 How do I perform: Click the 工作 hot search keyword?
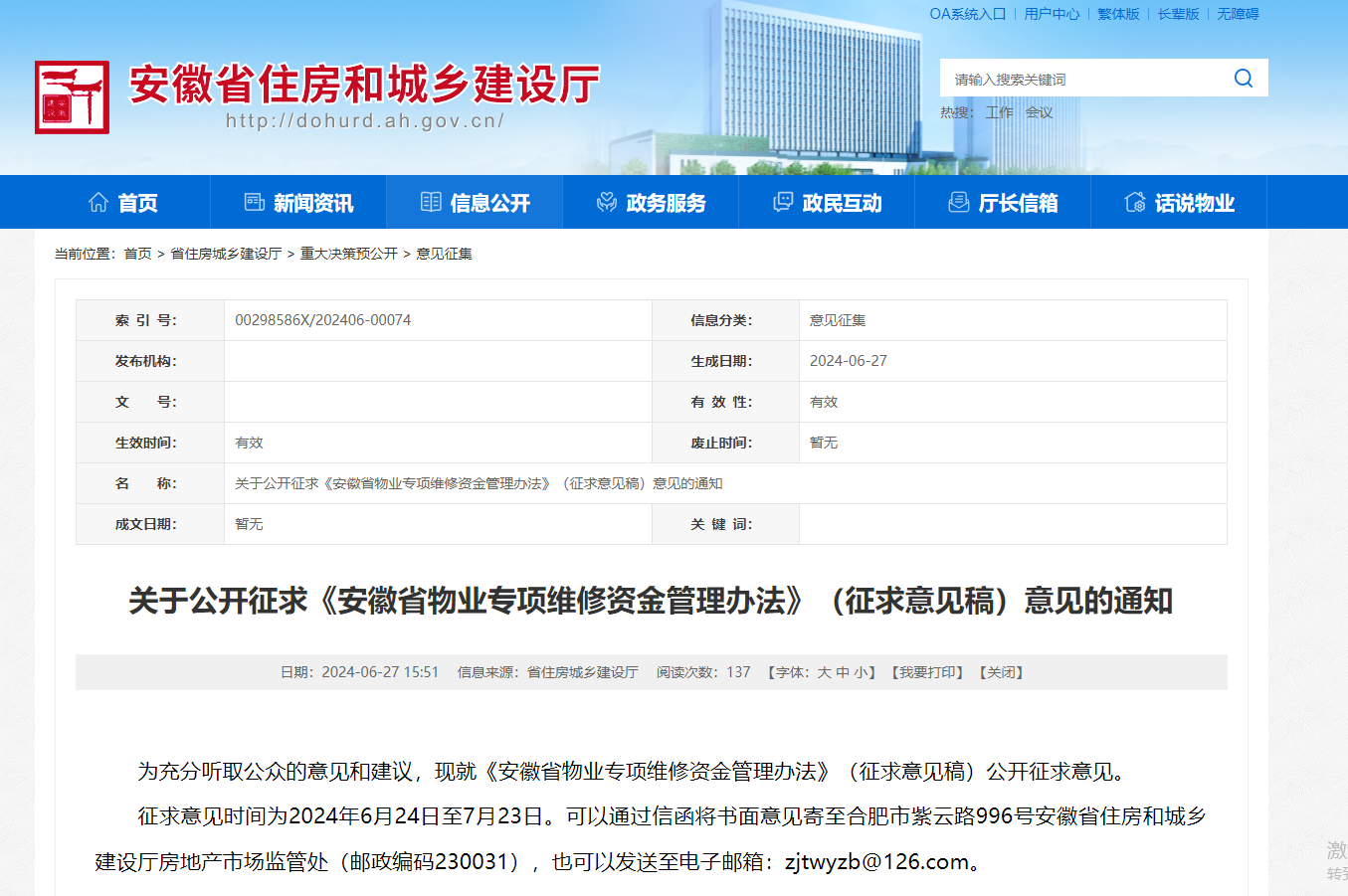1000,111
